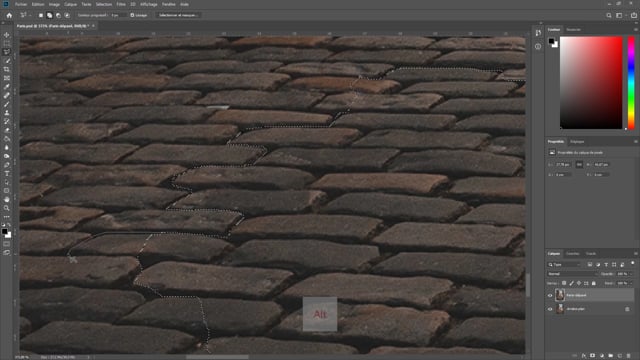Select the Rectangle shape tool
This screenshot has height=360, width=640.
coord(7,191)
